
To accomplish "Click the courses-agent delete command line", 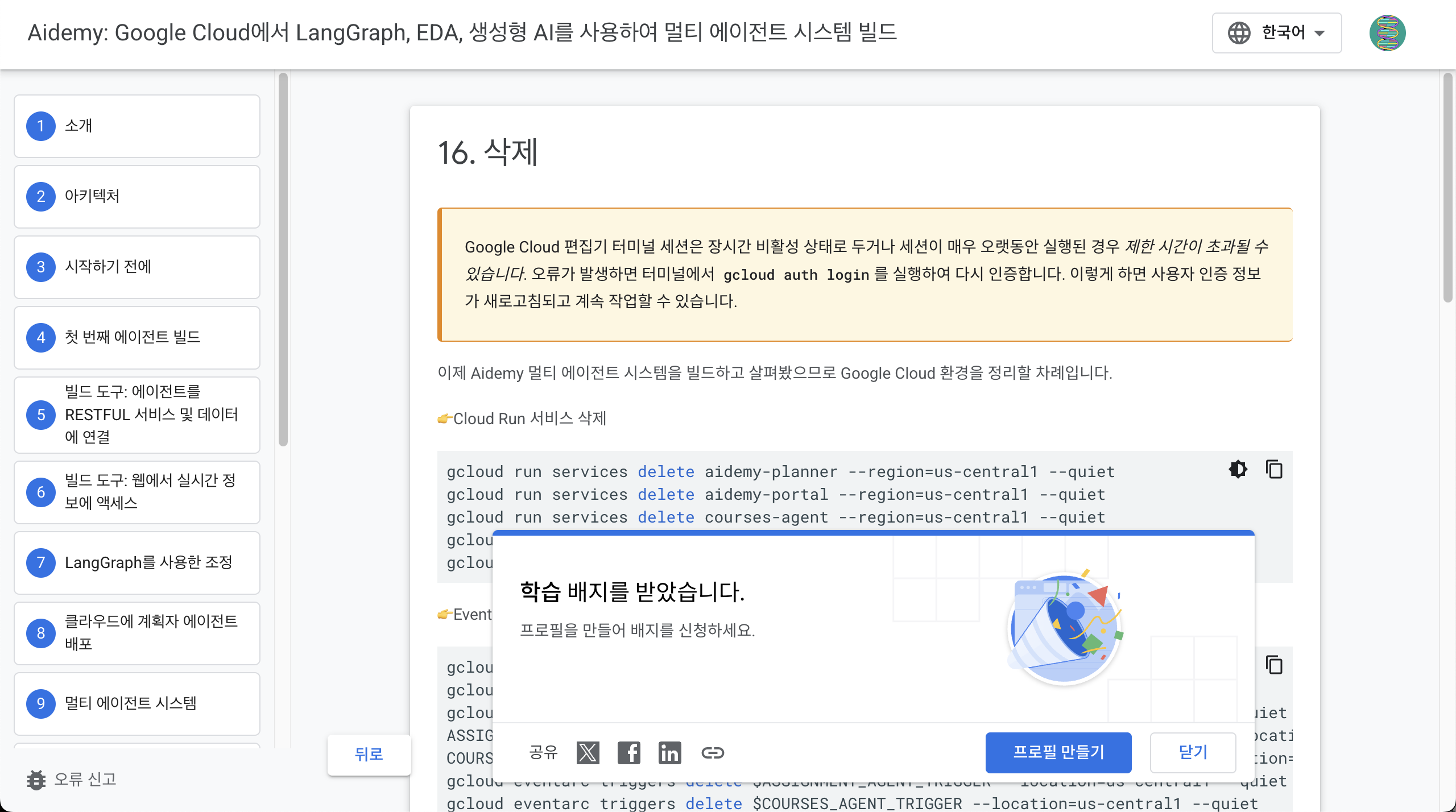I will [776, 517].
